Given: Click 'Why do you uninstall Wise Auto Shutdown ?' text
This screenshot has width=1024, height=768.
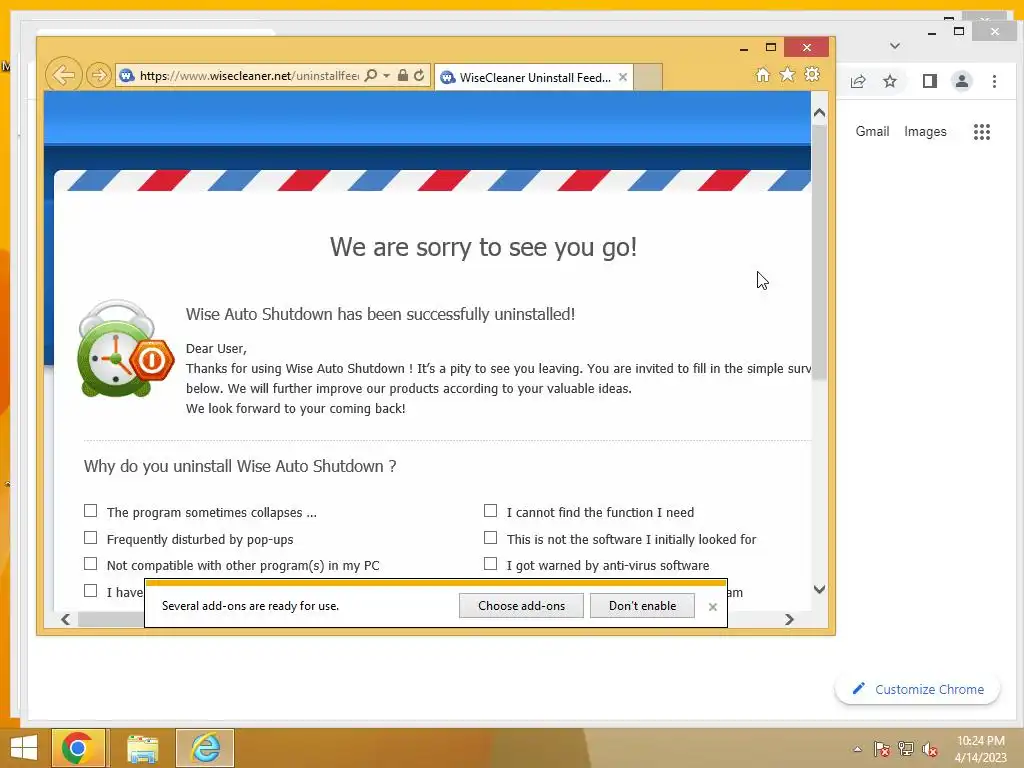Looking at the screenshot, I should pyautogui.click(x=240, y=466).
